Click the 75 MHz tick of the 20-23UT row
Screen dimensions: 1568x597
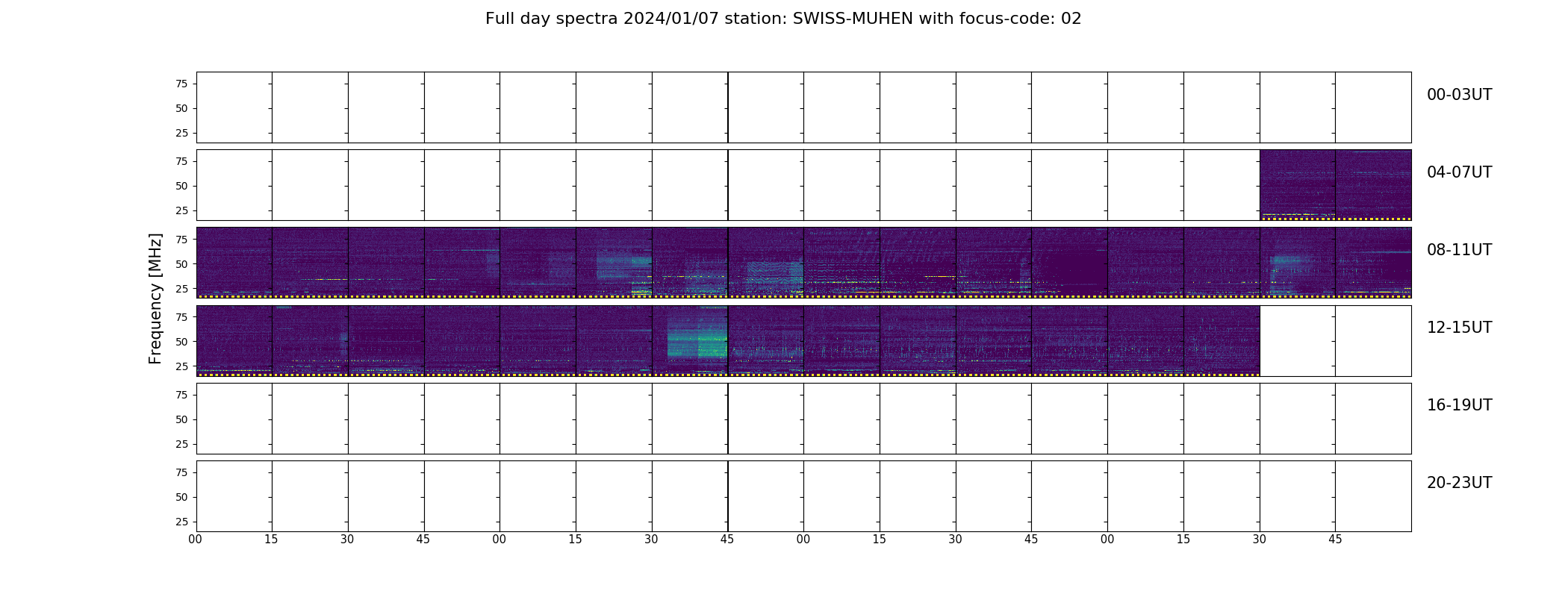181,472
